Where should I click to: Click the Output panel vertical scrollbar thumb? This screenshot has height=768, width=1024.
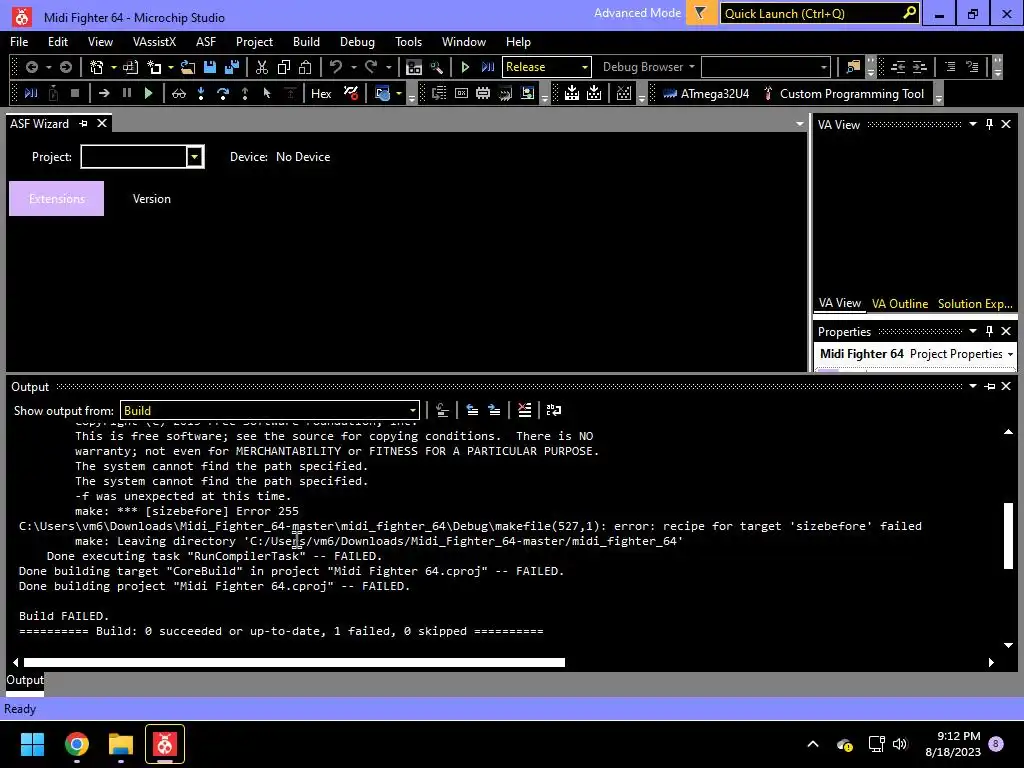(1008, 536)
